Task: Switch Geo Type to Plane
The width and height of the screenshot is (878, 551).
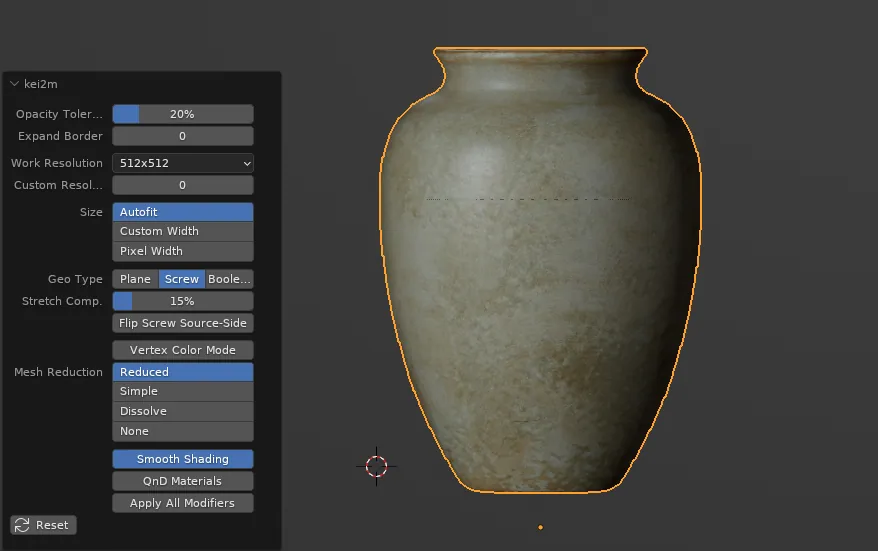Action: 135,279
